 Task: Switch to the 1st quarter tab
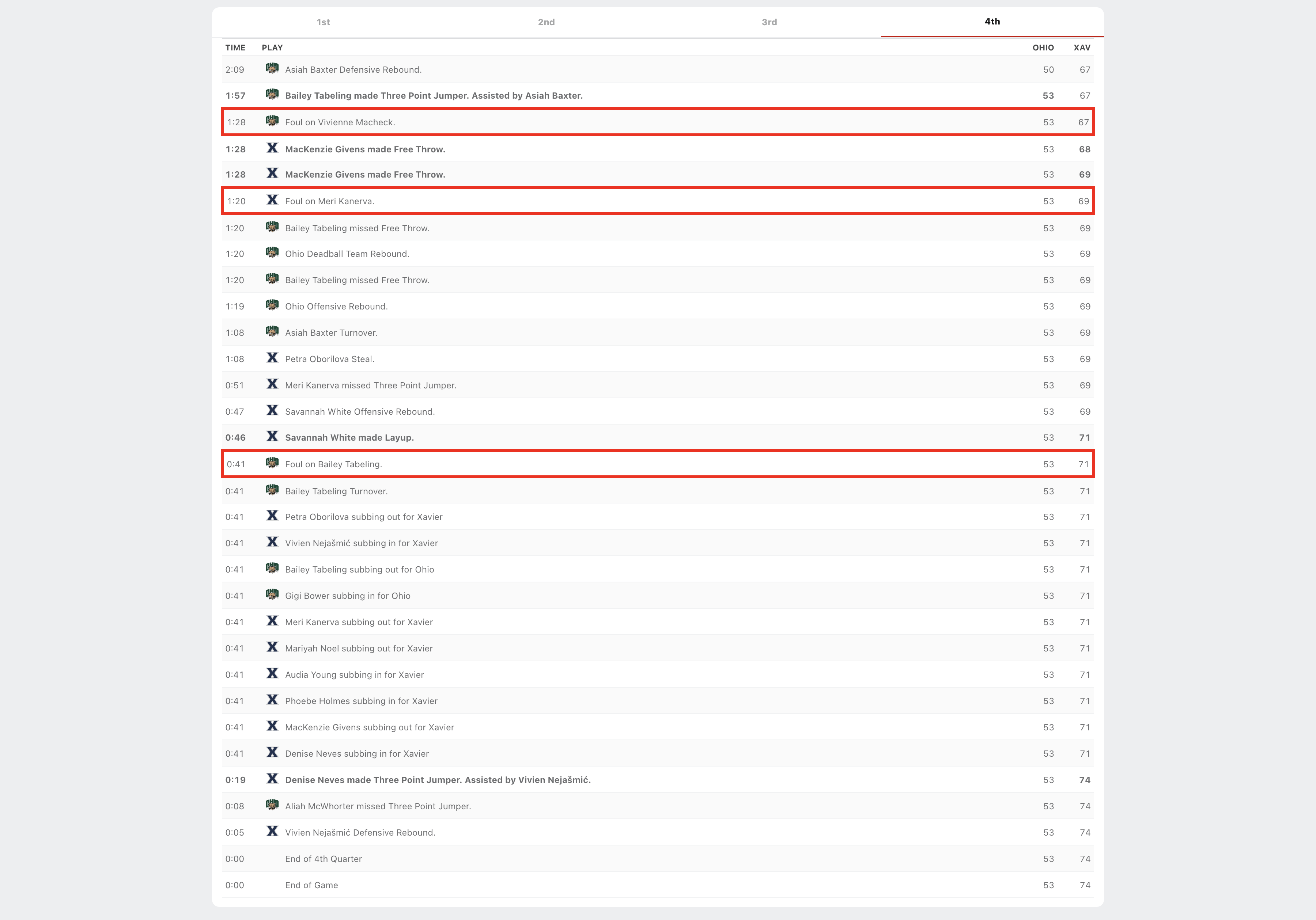coord(323,22)
